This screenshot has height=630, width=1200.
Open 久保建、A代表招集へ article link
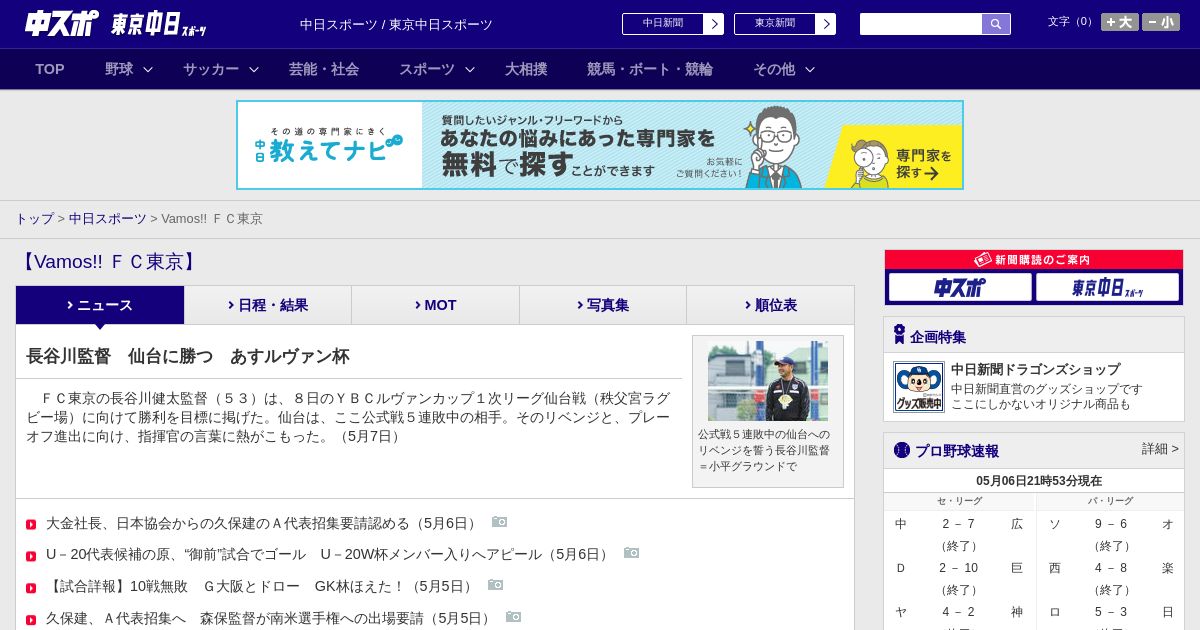tap(271, 618)
